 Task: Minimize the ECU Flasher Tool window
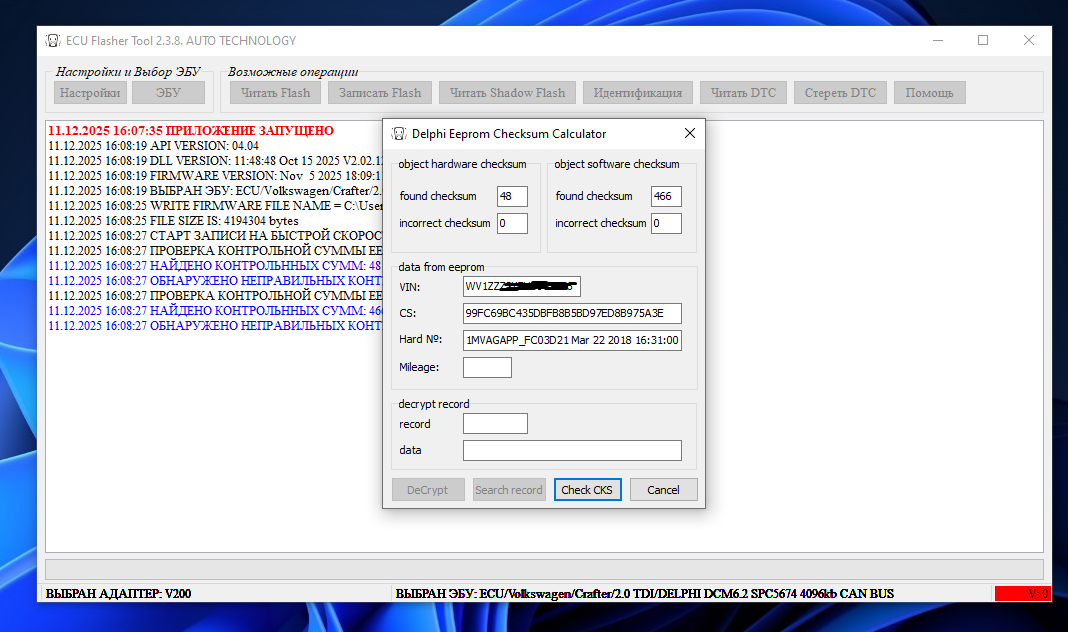[x=938, y=41]
